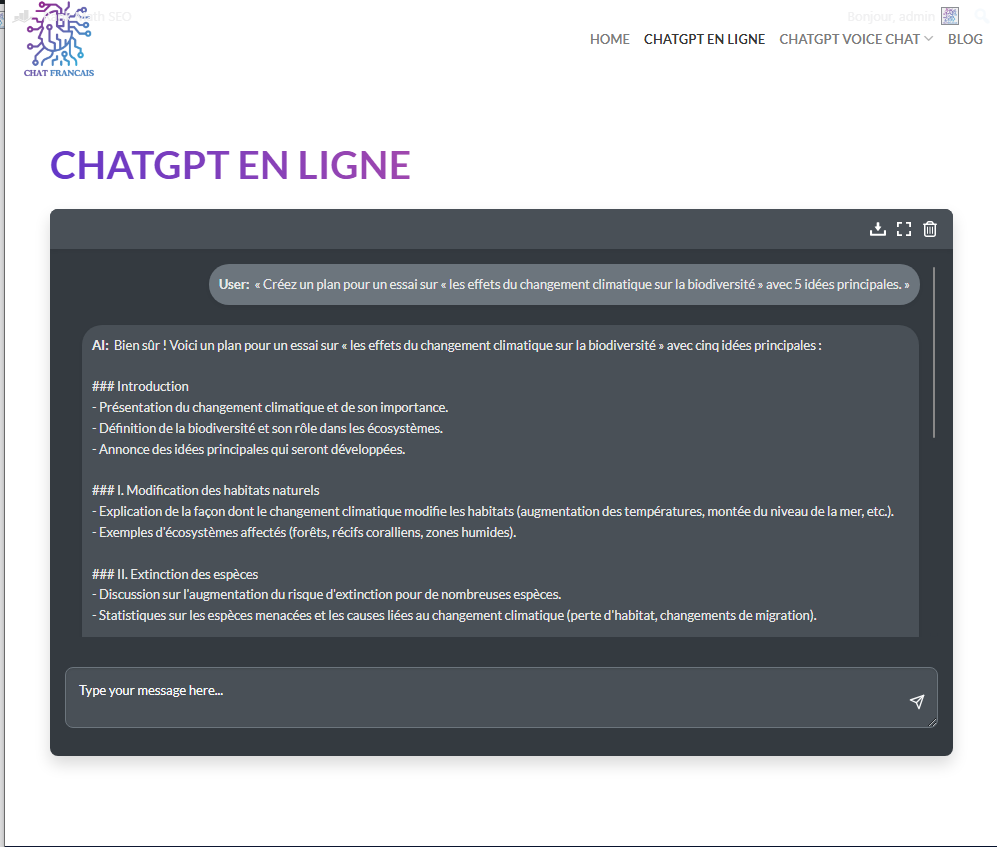Send the message with paper-plane icon
Screen dimensions: 997x847
916,701
